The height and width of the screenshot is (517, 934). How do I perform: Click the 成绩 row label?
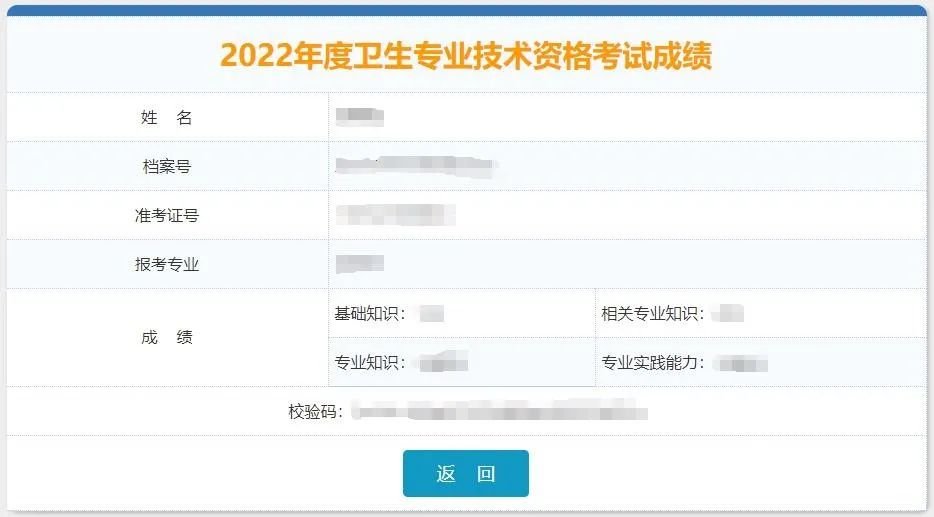[166, 338]
